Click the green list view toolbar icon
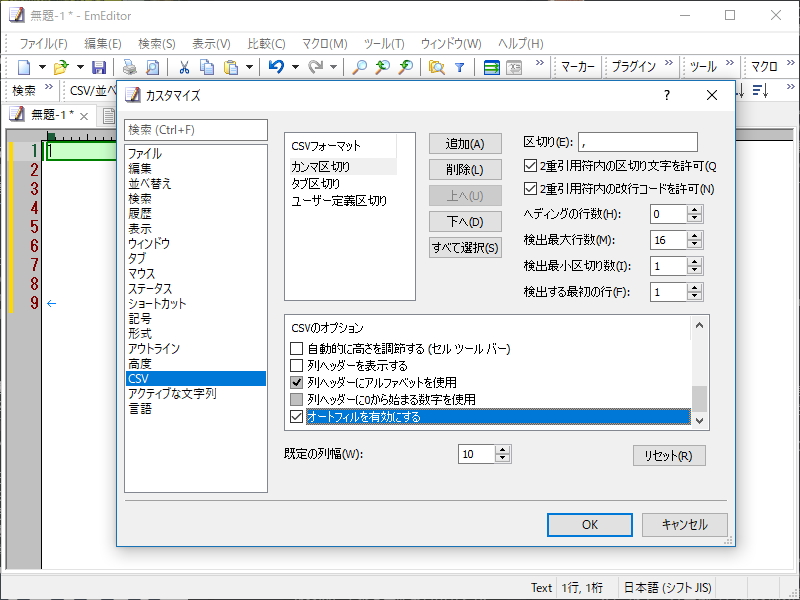 point(491,67)
